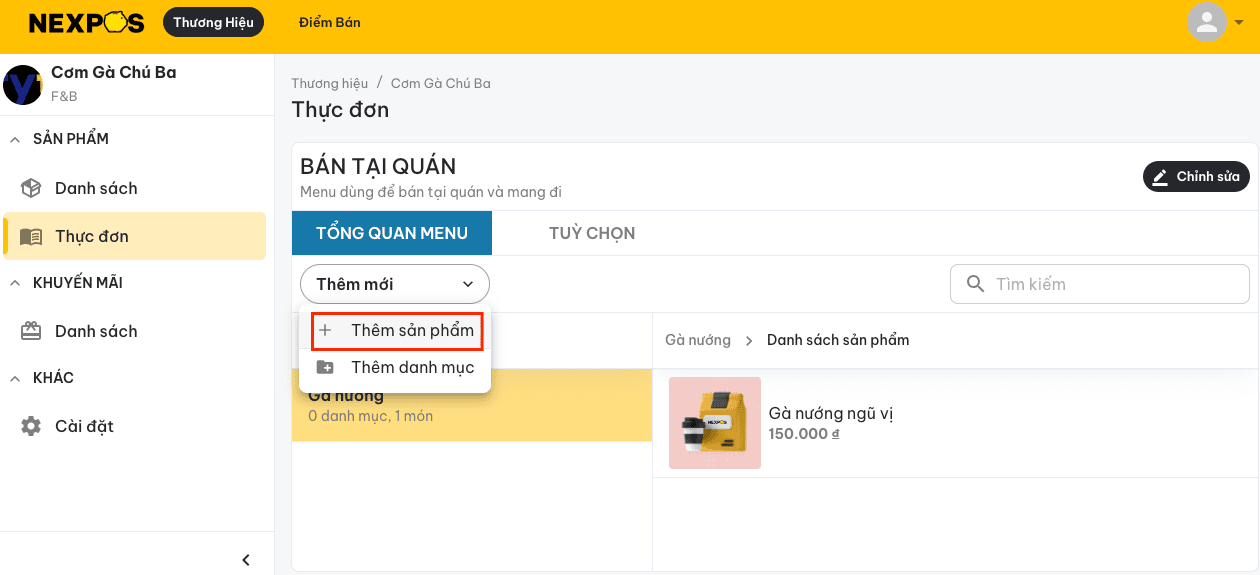Click the 150.000 ₫ price
The width and height of the screenshot is (1260, 575).
[804, 434]
